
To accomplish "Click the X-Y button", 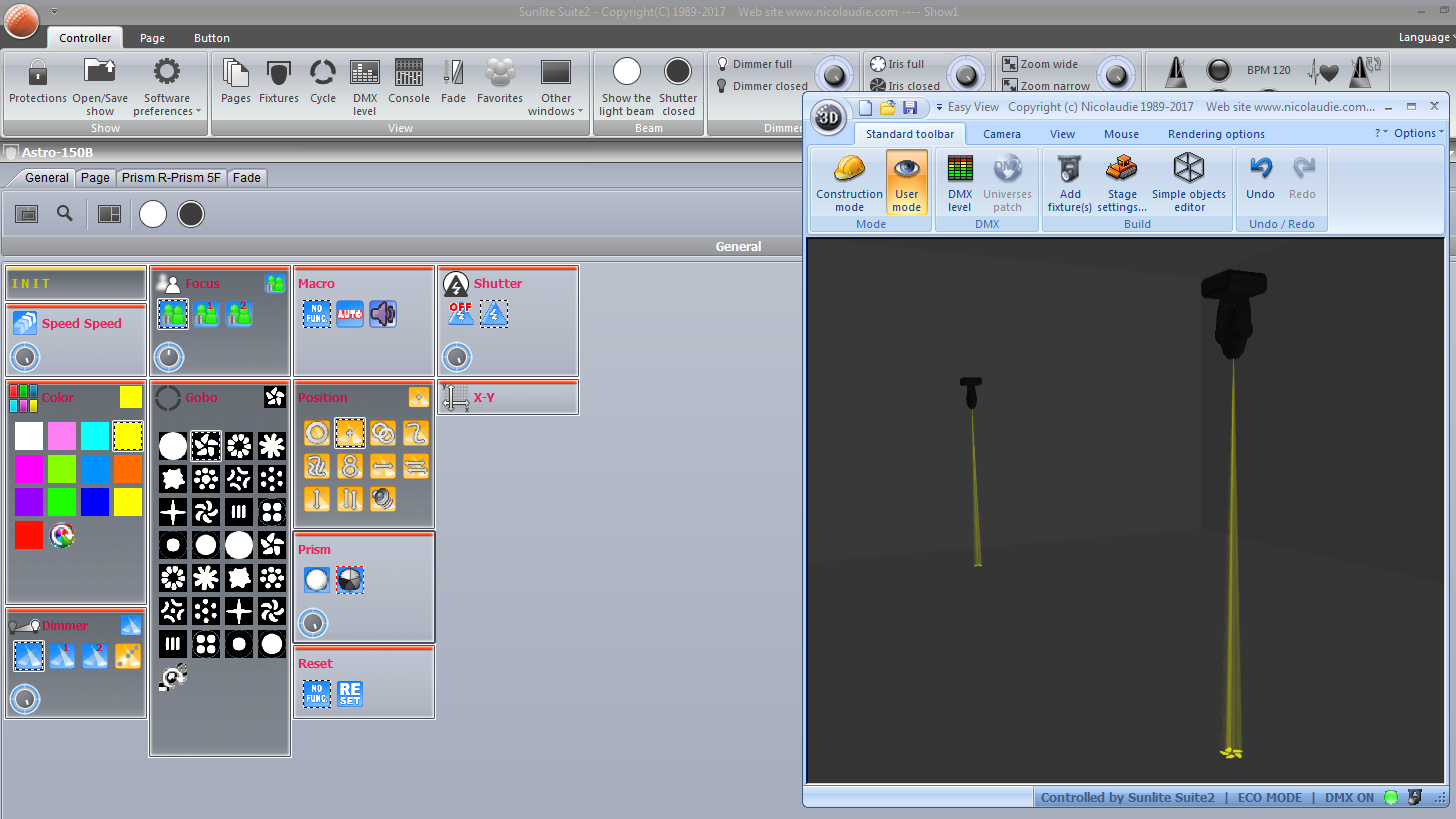I will (508, 398).
